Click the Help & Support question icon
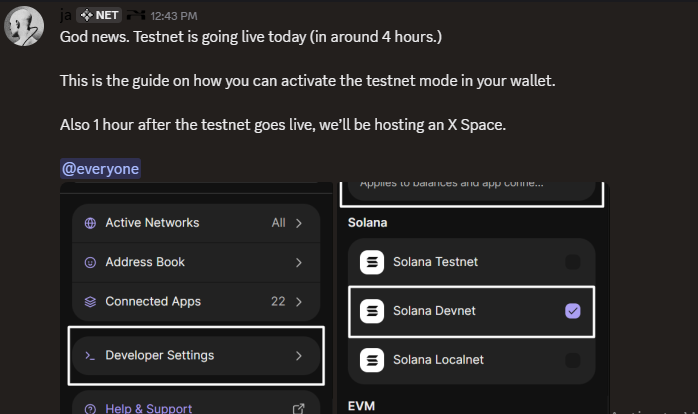 tap(90, 409)
